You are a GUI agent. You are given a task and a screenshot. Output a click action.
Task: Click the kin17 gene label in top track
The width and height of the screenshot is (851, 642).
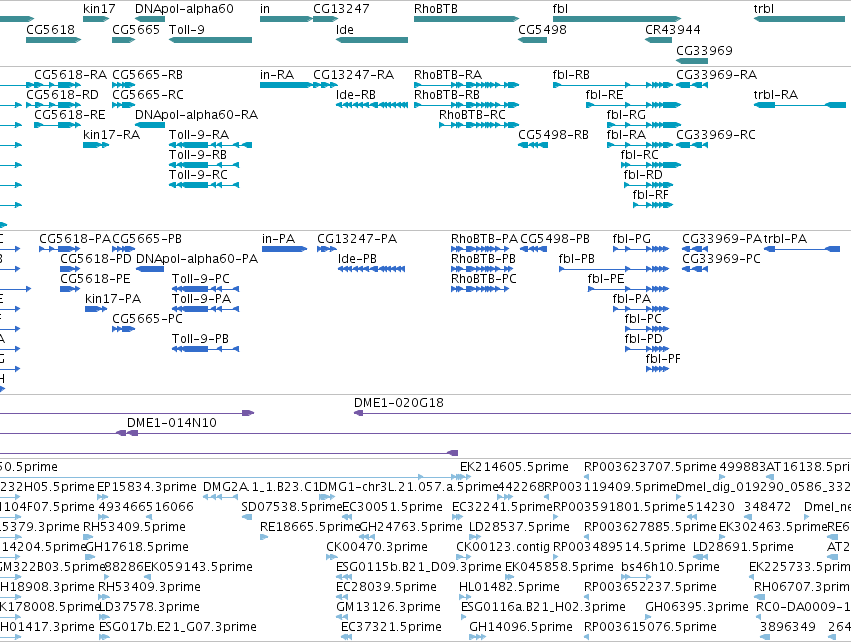click(99, 9)
